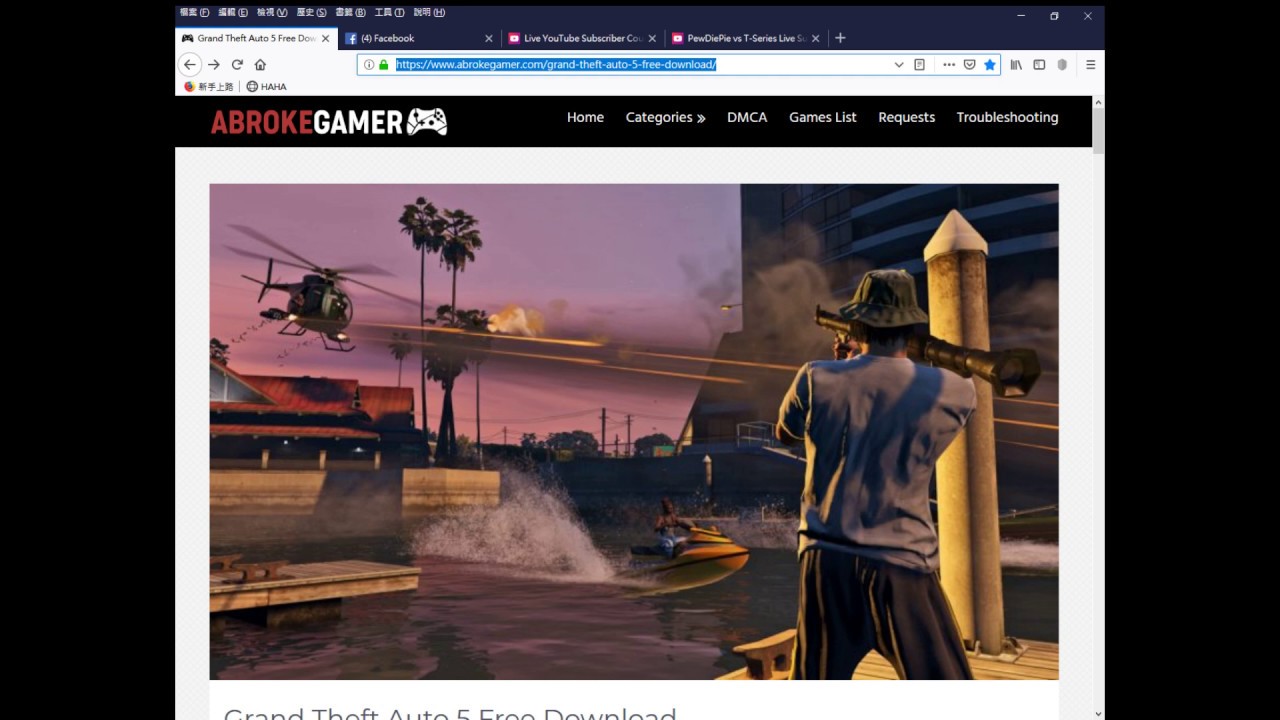
Task: Open page actions three-dot menu
Action: tap(949, 64)
